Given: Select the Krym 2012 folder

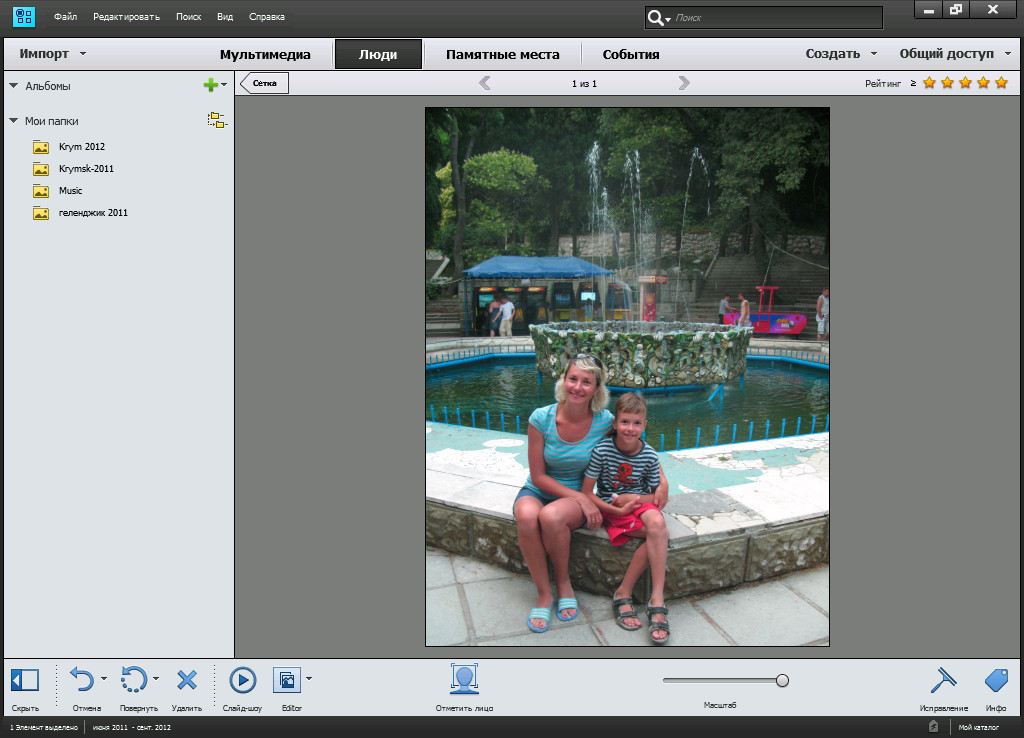Looking at the screenshot, I should tap(81, 147).
